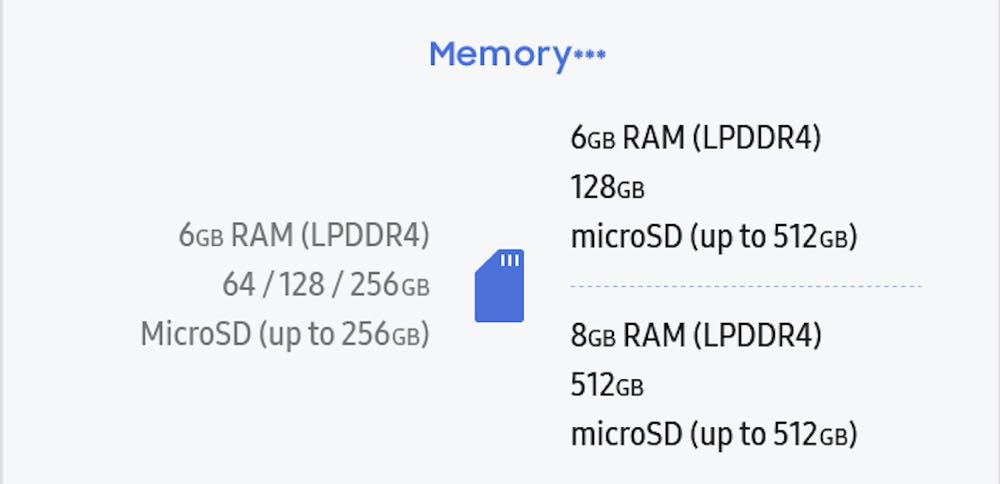
Task: Click the gray 6GB RAM (LPDDR4) text
Action: 304,235
